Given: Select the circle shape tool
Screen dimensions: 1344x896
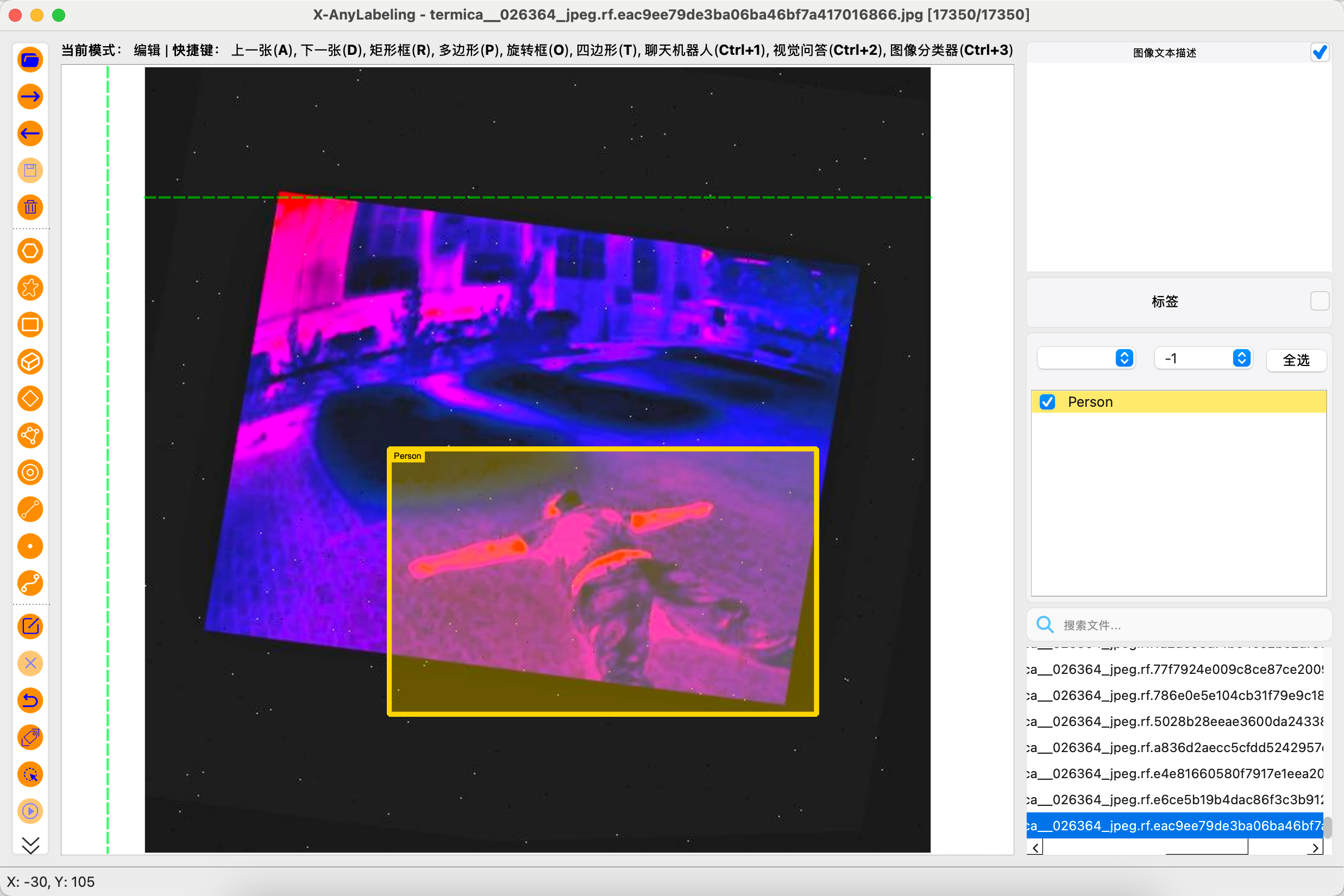Looking at the screenshot, I should click(30, 472).
